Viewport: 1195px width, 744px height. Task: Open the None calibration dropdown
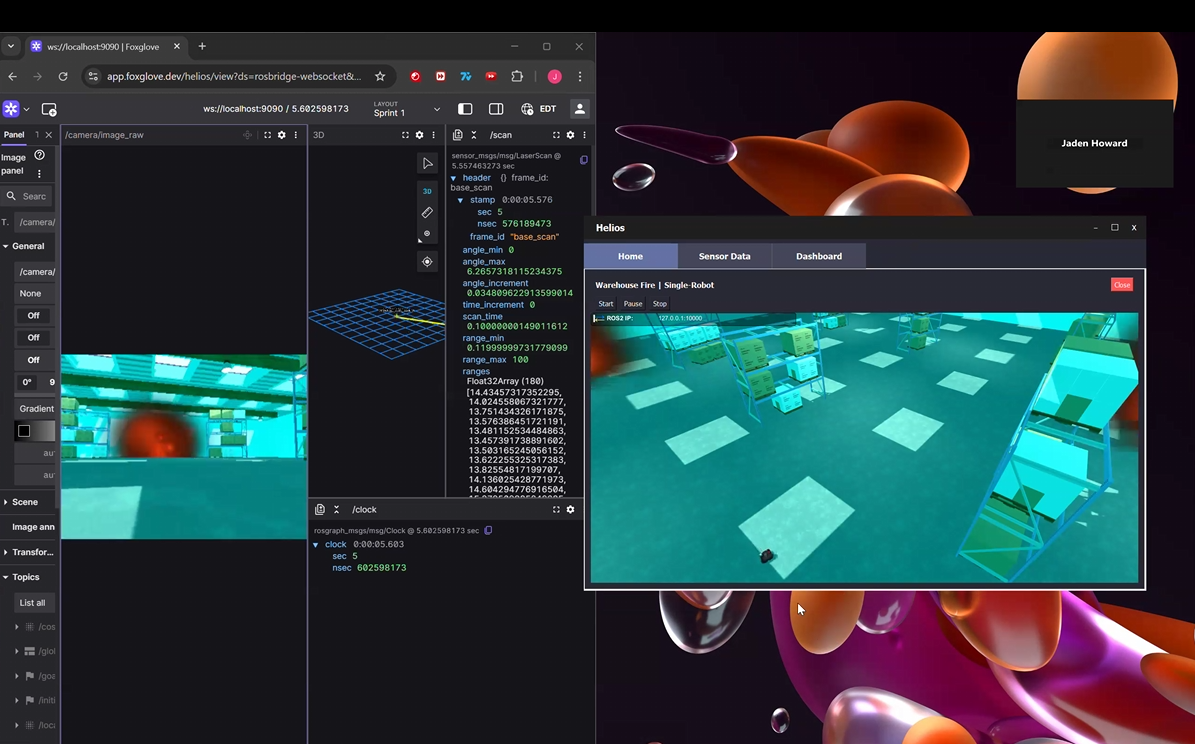[x=35, y=293]
